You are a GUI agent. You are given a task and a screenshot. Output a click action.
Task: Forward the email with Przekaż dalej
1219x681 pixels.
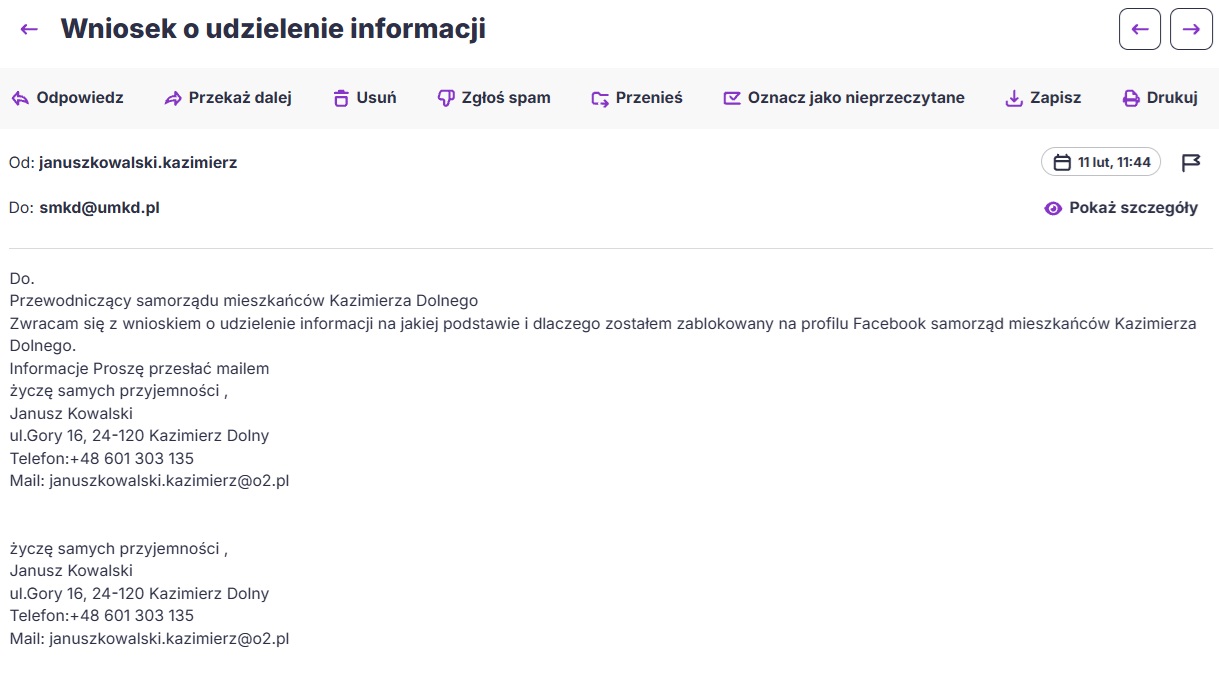pos(228,98)
